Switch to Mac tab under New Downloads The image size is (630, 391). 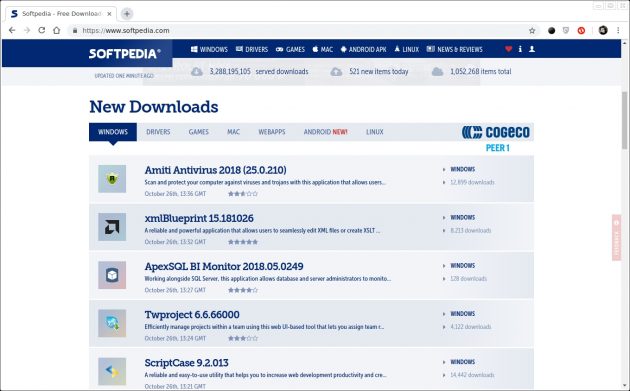click(233, 132)
